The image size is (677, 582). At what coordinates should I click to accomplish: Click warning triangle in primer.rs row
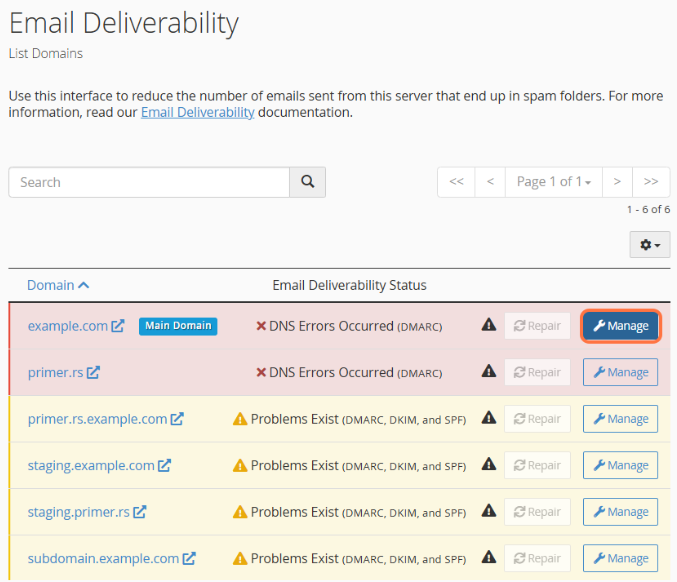[x=489, y=371]
